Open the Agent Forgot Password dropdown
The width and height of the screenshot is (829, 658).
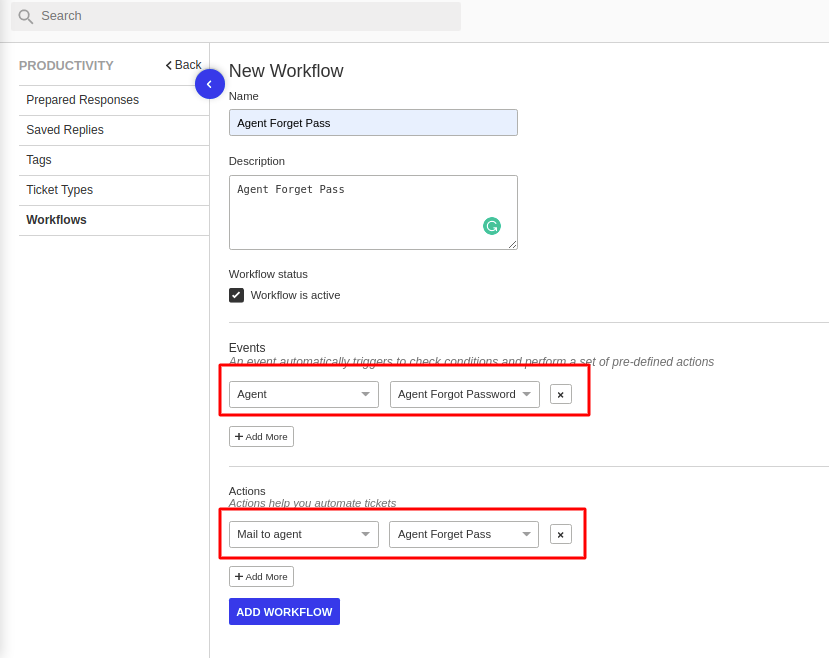463,394
